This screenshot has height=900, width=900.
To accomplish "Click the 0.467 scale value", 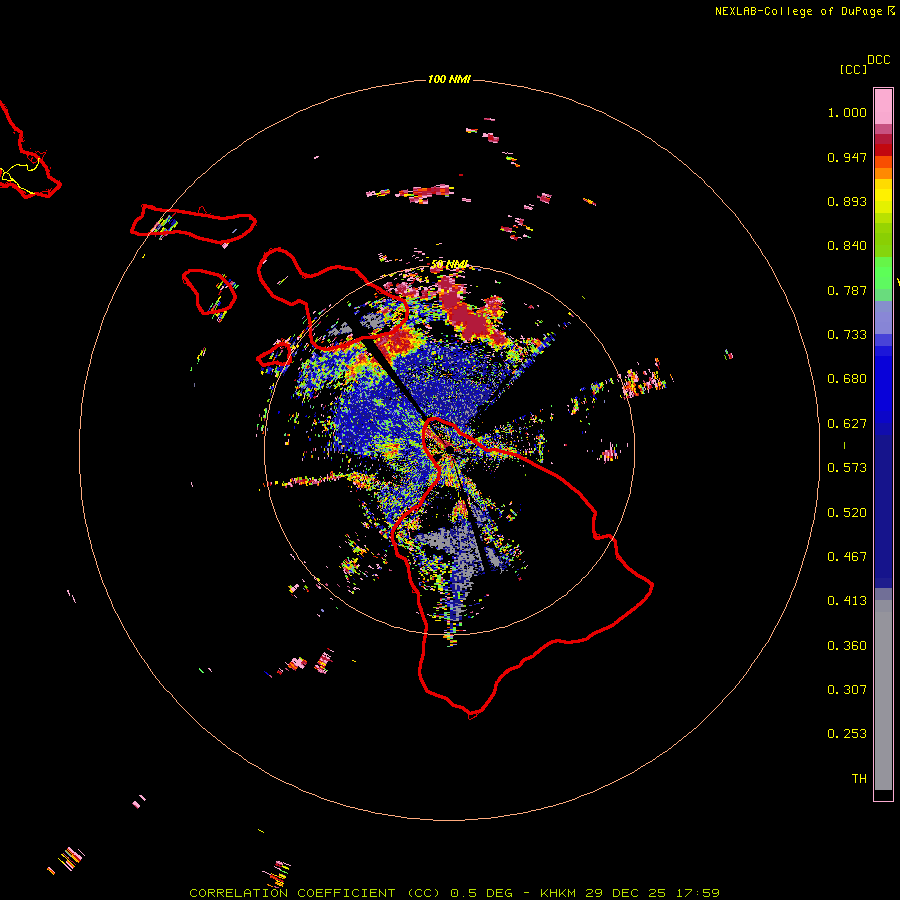I will click(x=847, y=557).
